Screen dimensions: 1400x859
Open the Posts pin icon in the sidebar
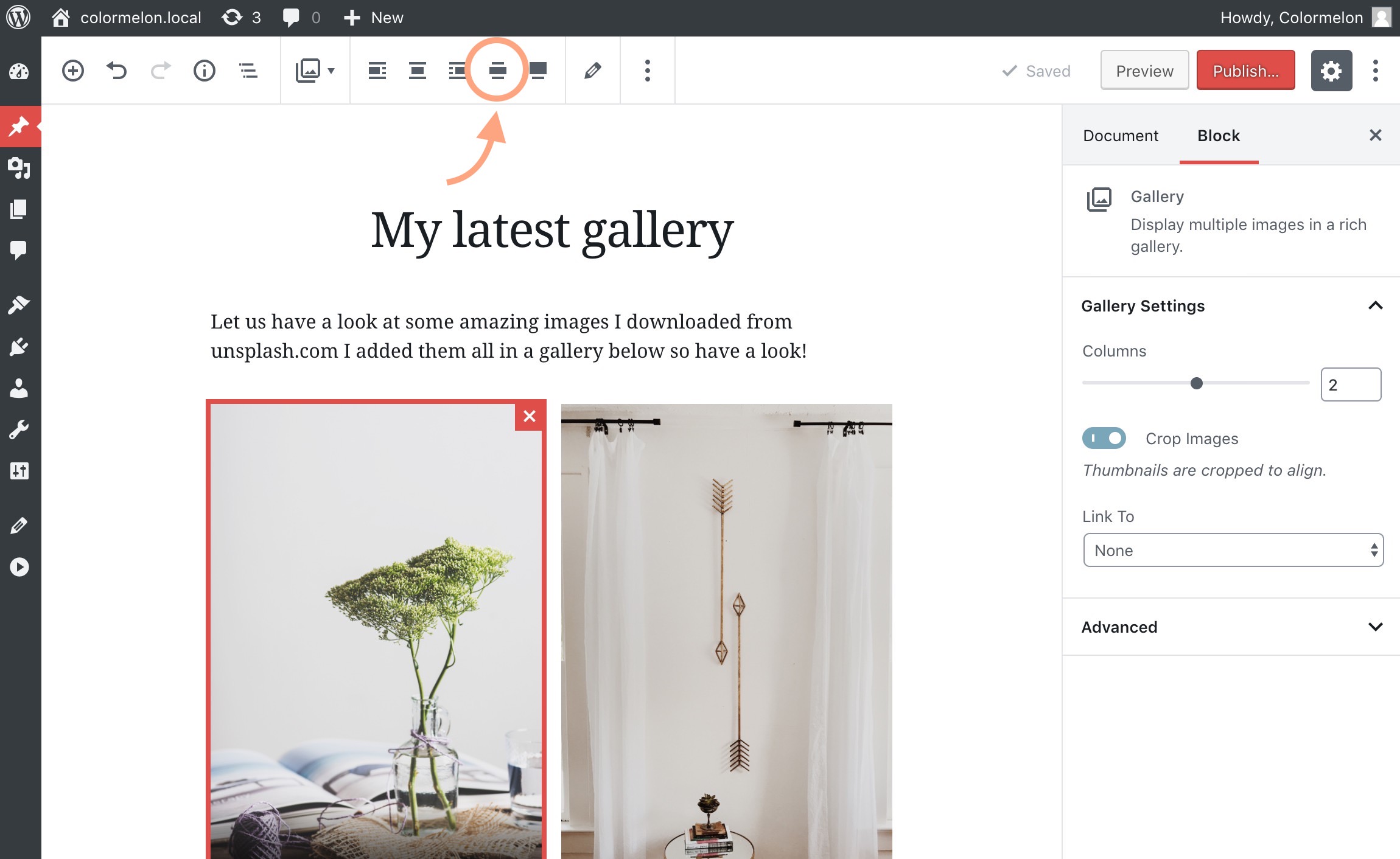coord(19,126)
